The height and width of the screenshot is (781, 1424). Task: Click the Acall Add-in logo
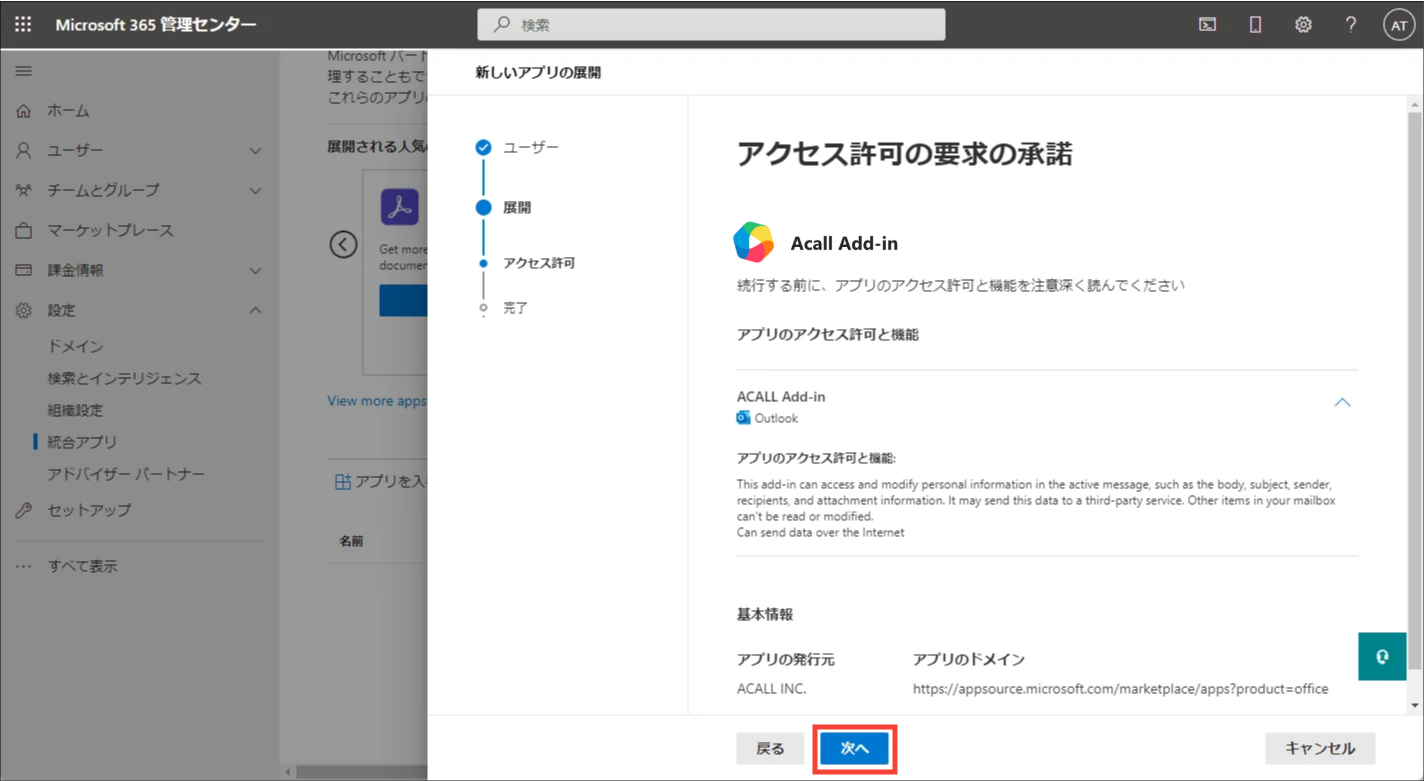click(x=753, y=242)
